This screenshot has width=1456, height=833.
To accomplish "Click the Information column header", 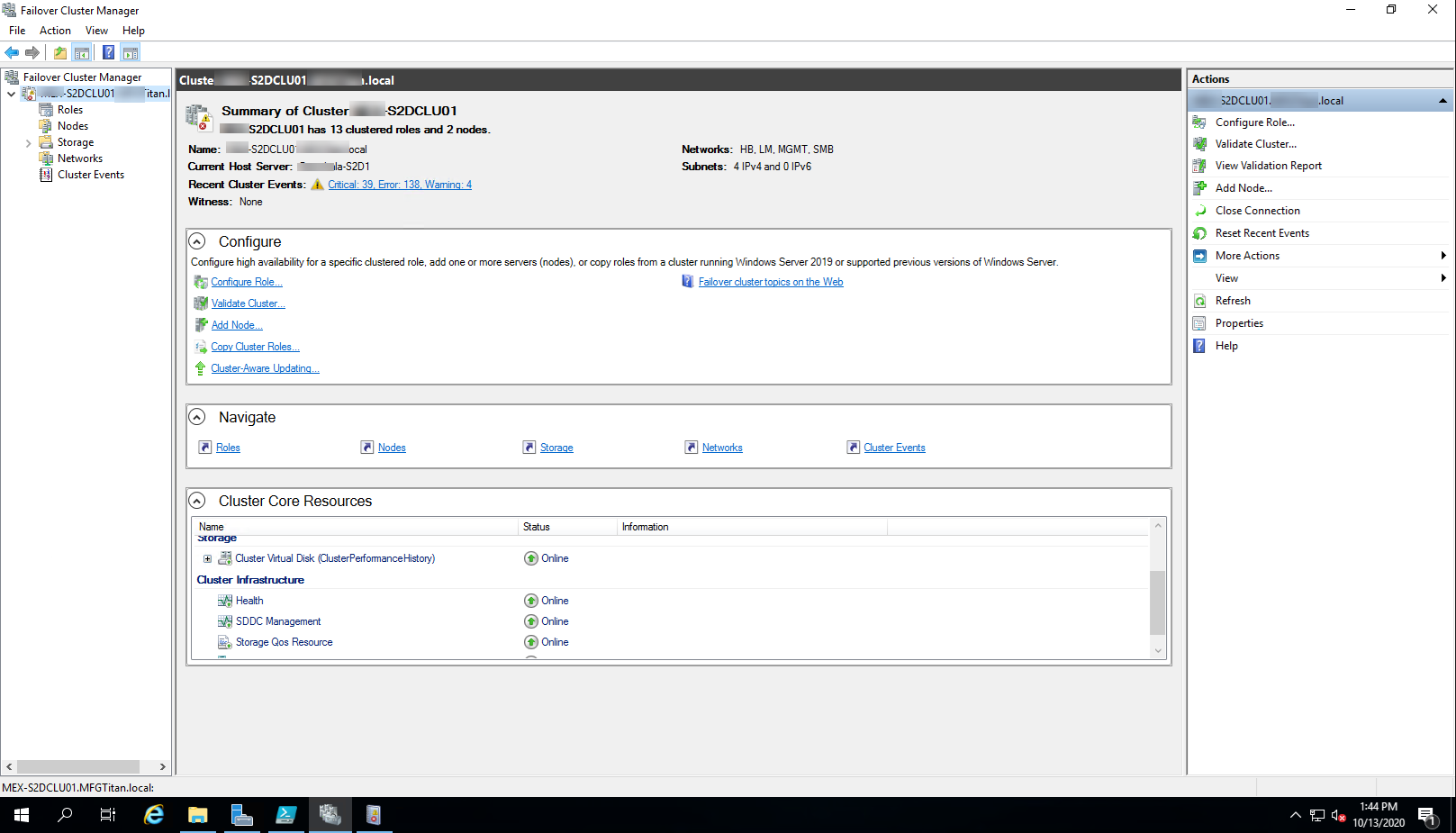I will click(752, 527).
